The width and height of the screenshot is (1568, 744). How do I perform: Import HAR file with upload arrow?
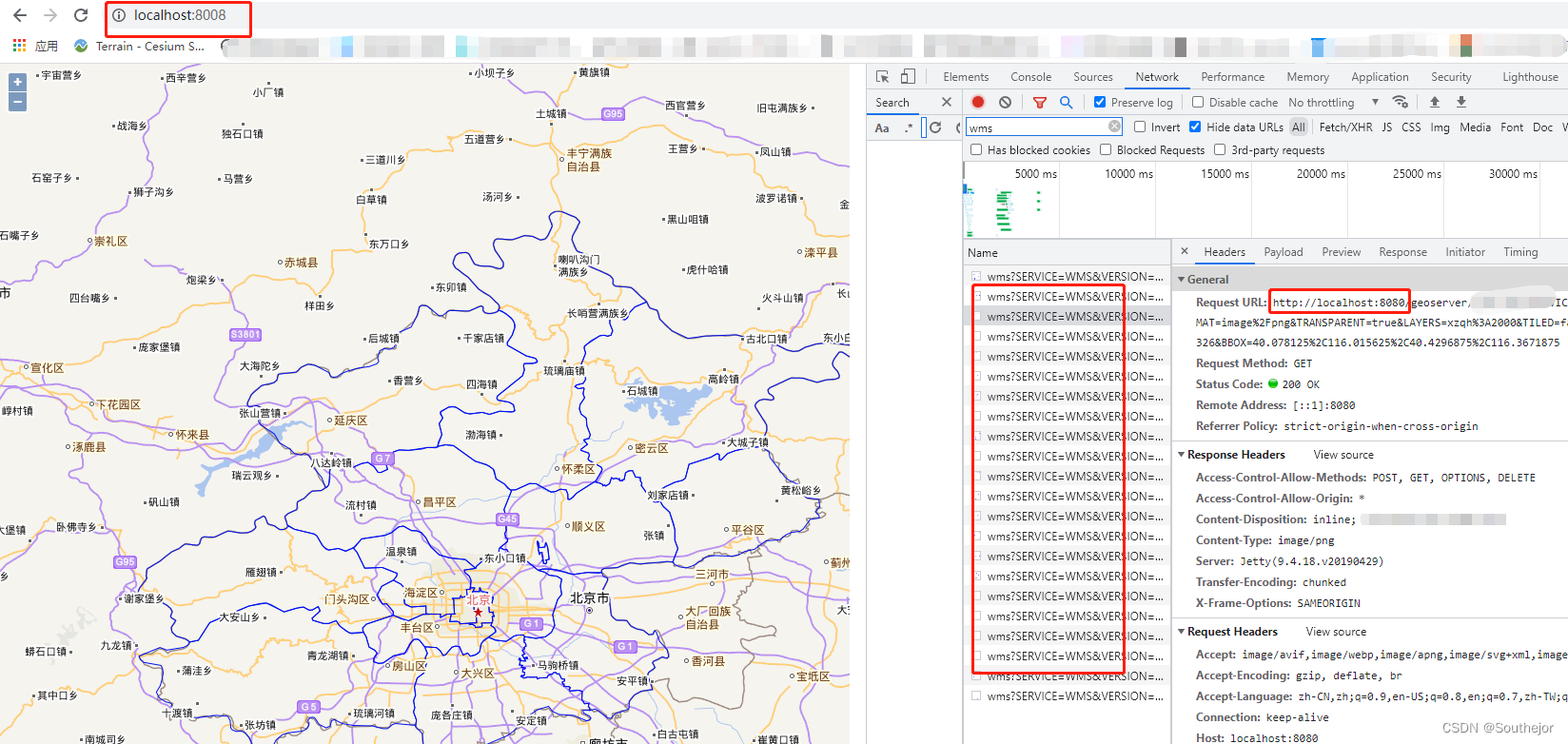click(x=1435, y=102)
